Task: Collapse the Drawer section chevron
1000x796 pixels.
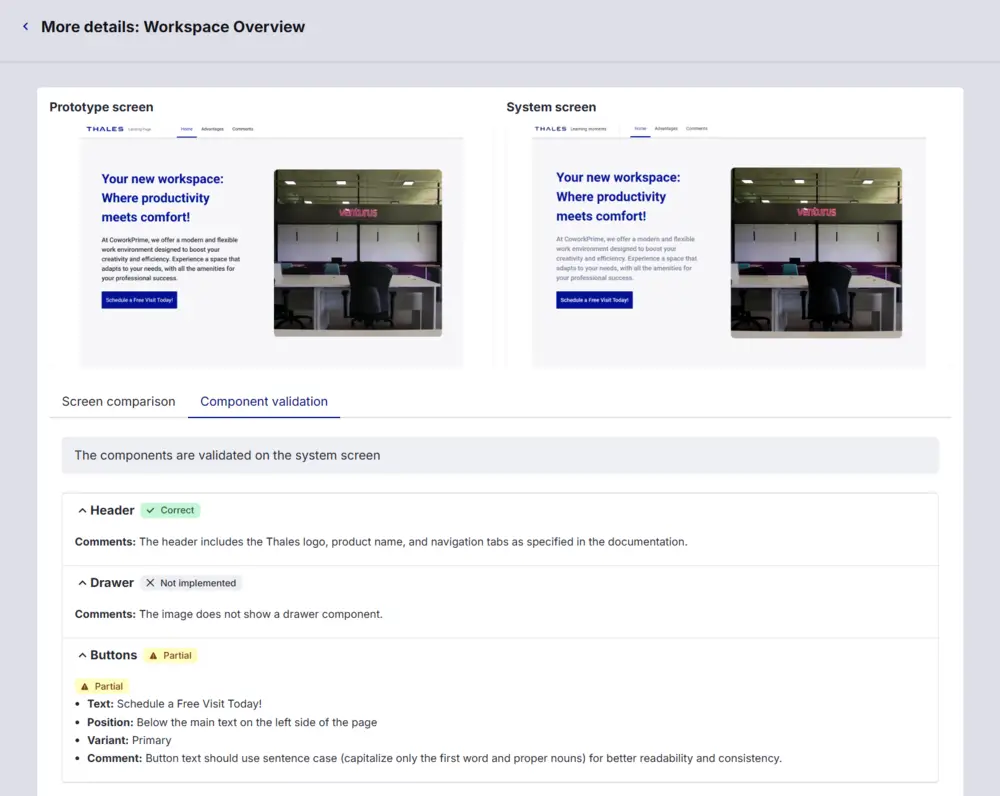Action: pyautogui.click(x=82, y=583)
